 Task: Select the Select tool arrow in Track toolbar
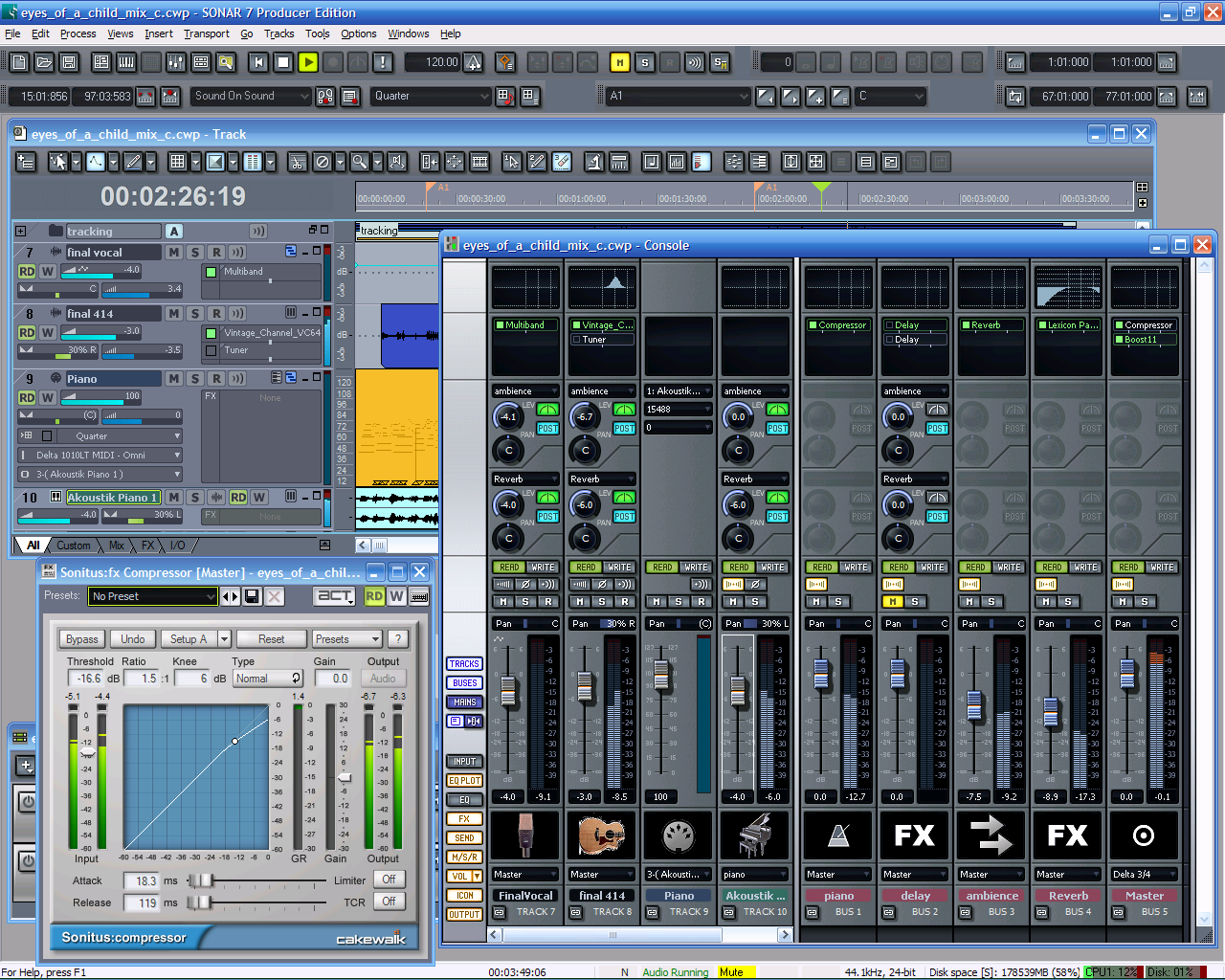[58, 162]
